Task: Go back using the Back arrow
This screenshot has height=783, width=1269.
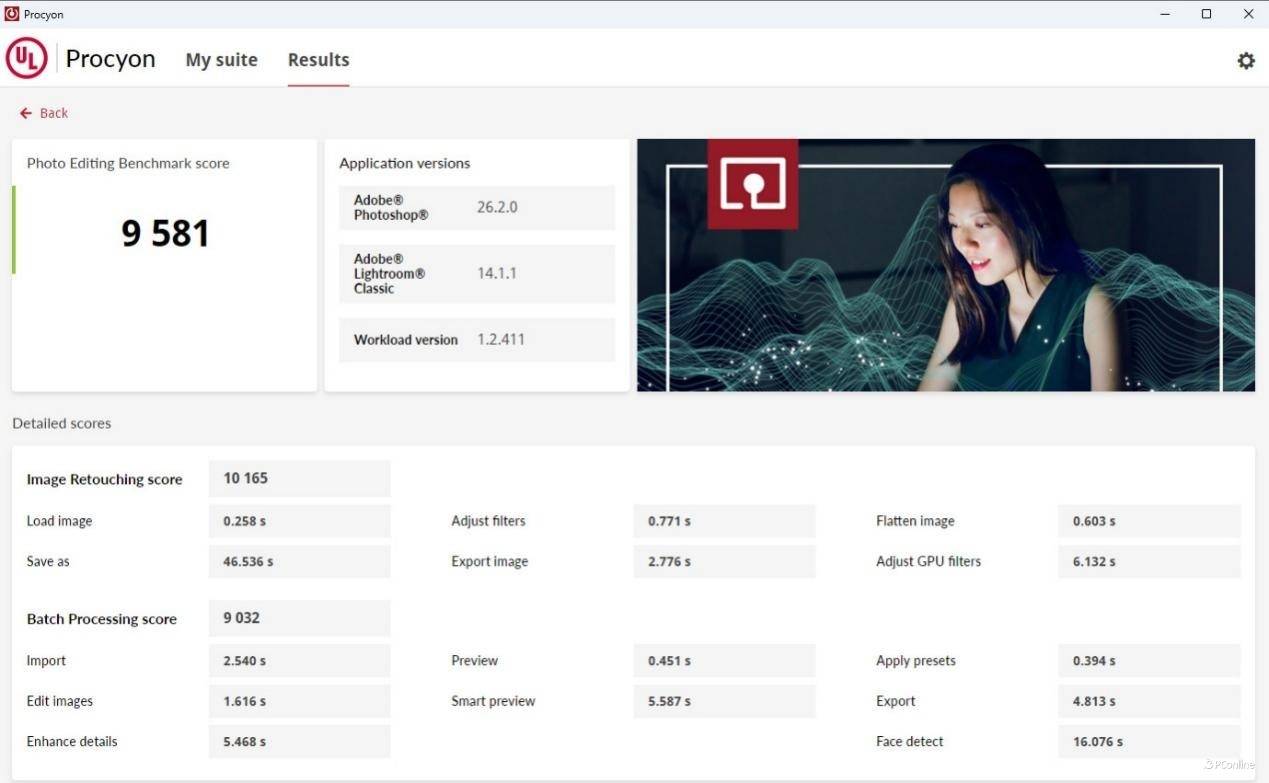Action: [44, 113]
